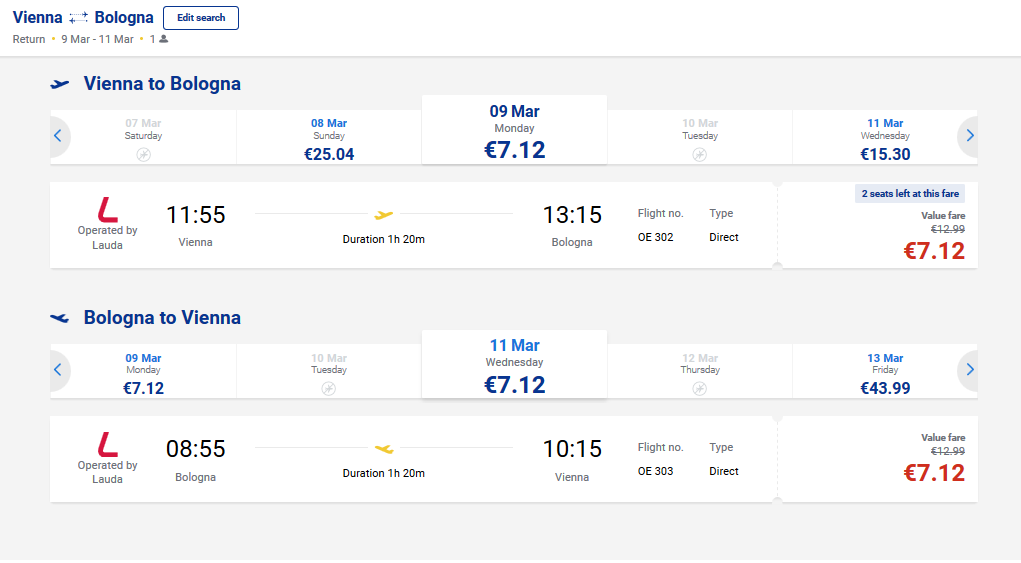Viewport: 1021px width, 563px height.
Task: Show earlier return dates with left chevron
Action: point(58,370)
